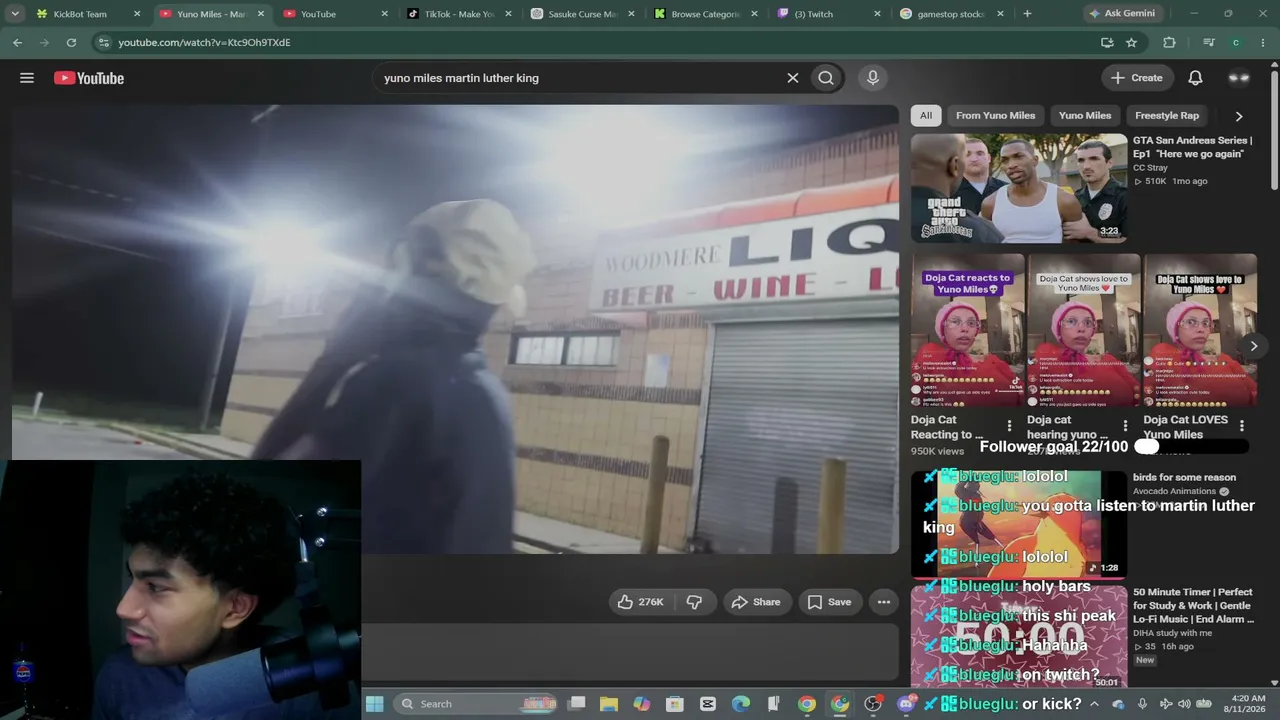Focus the Chrome address bar URL

click(204, 43)
